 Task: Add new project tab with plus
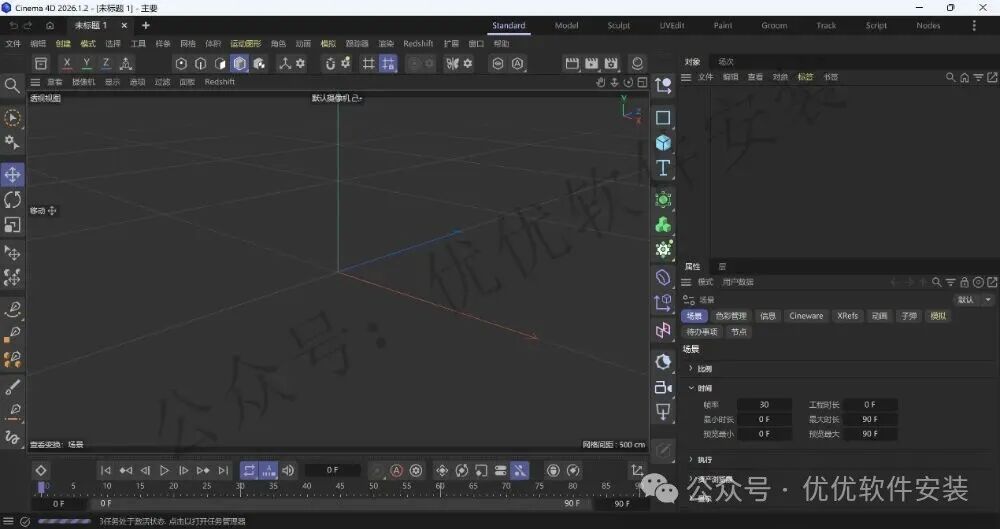[x=145, y=26]
